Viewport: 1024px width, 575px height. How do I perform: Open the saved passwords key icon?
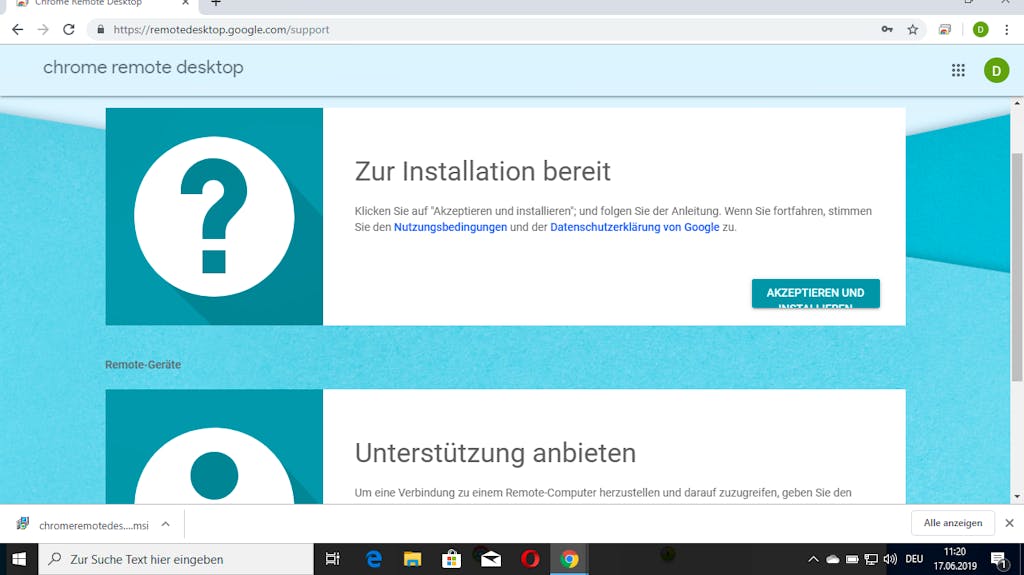coord(887,29)
